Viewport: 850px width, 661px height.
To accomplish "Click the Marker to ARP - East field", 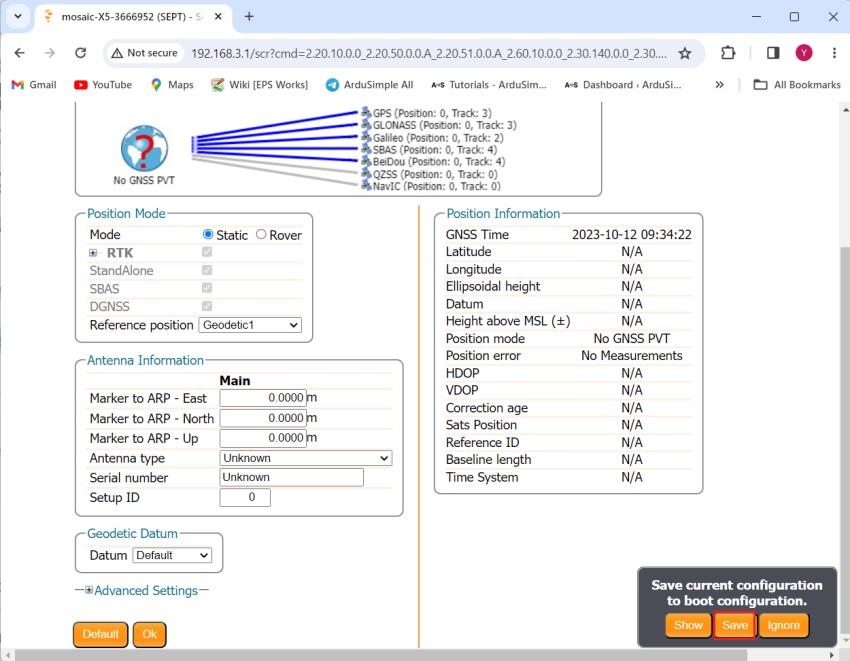I will coord(262,398).
